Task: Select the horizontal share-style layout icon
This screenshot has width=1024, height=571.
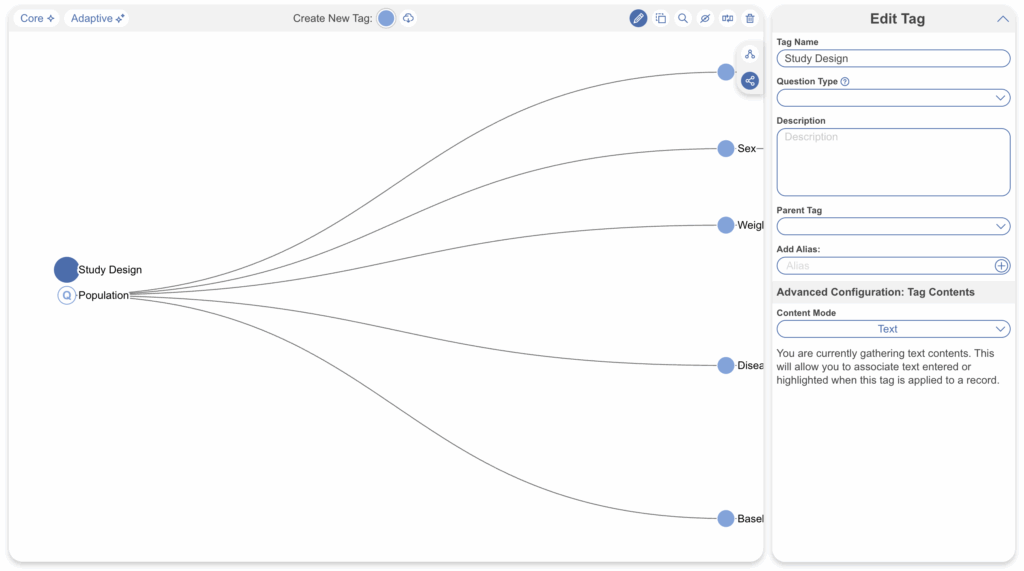Action: (x=750, y=81)
